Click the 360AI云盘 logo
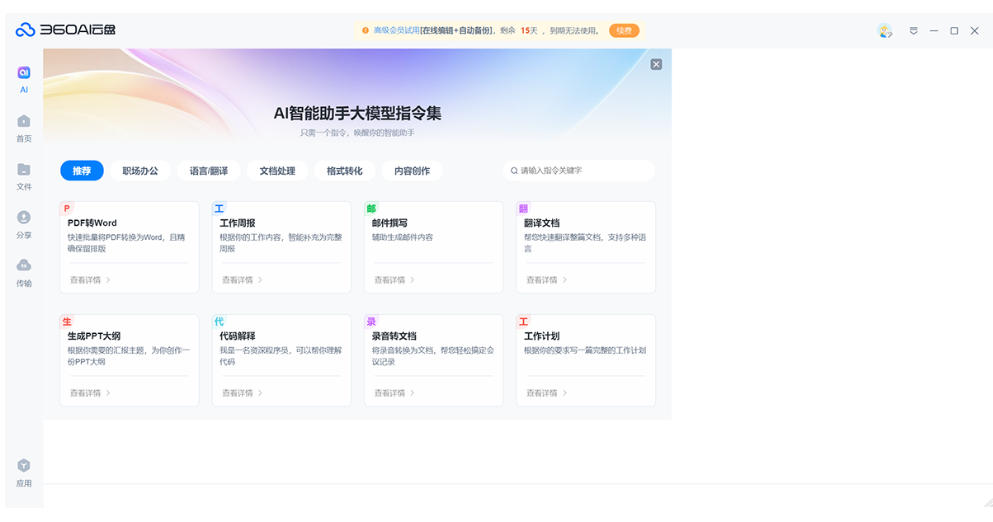Screen dimensions: 993x522 pyautogui.click(x=66, y=30)
